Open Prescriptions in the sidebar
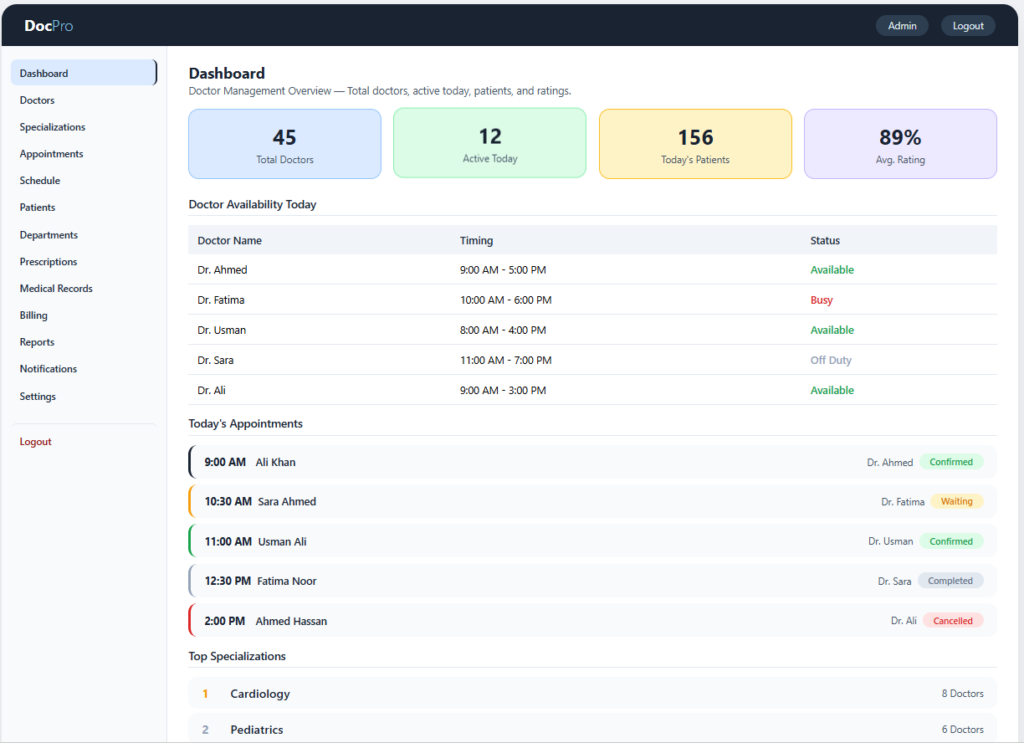 pyautogui.click(x=48, y=261)
